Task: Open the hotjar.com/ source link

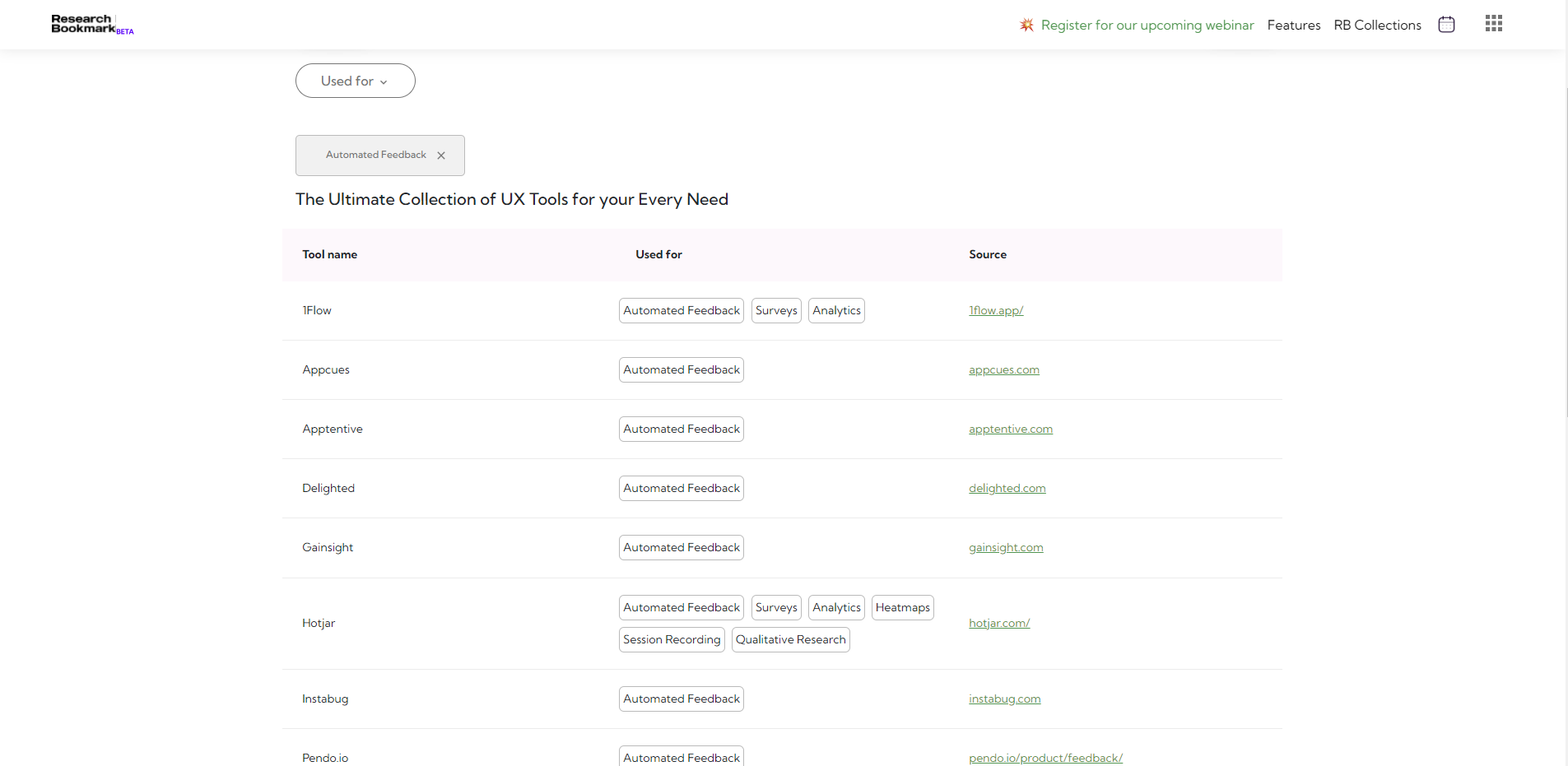Action: [x=999, y=623]
